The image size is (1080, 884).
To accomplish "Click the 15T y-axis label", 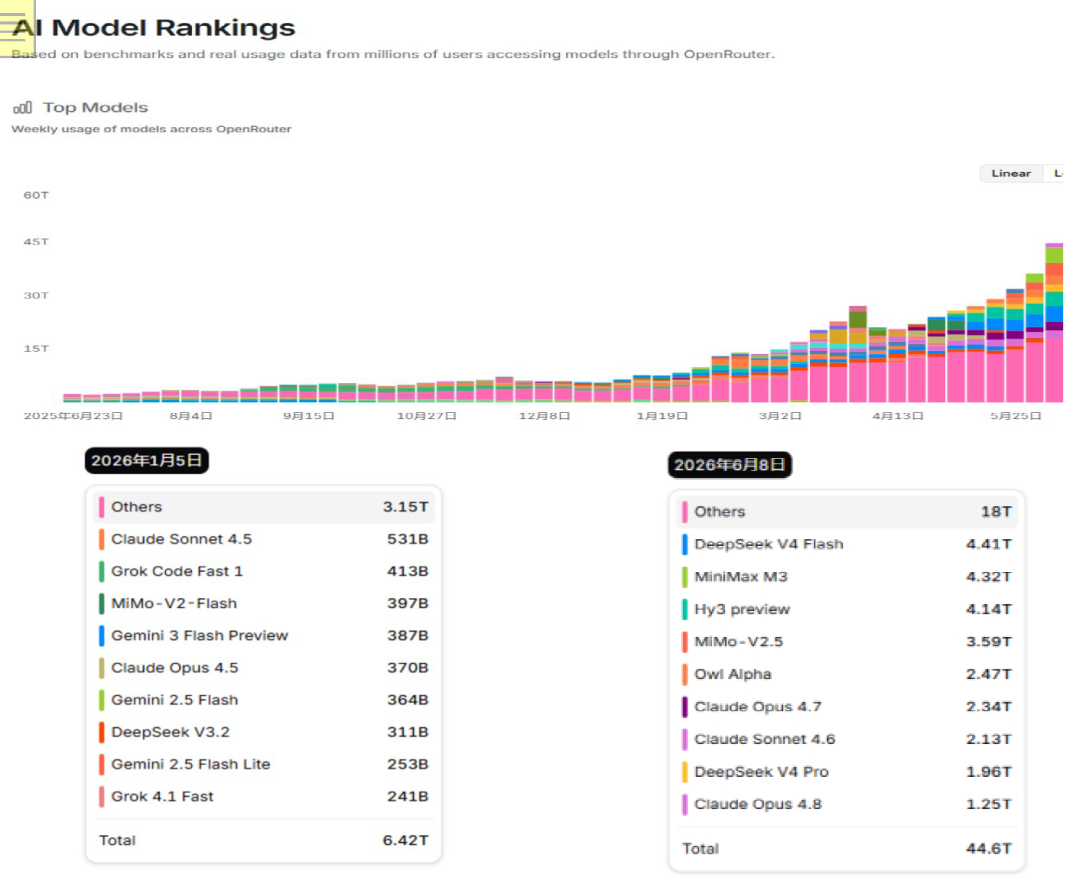I will 37,349.
